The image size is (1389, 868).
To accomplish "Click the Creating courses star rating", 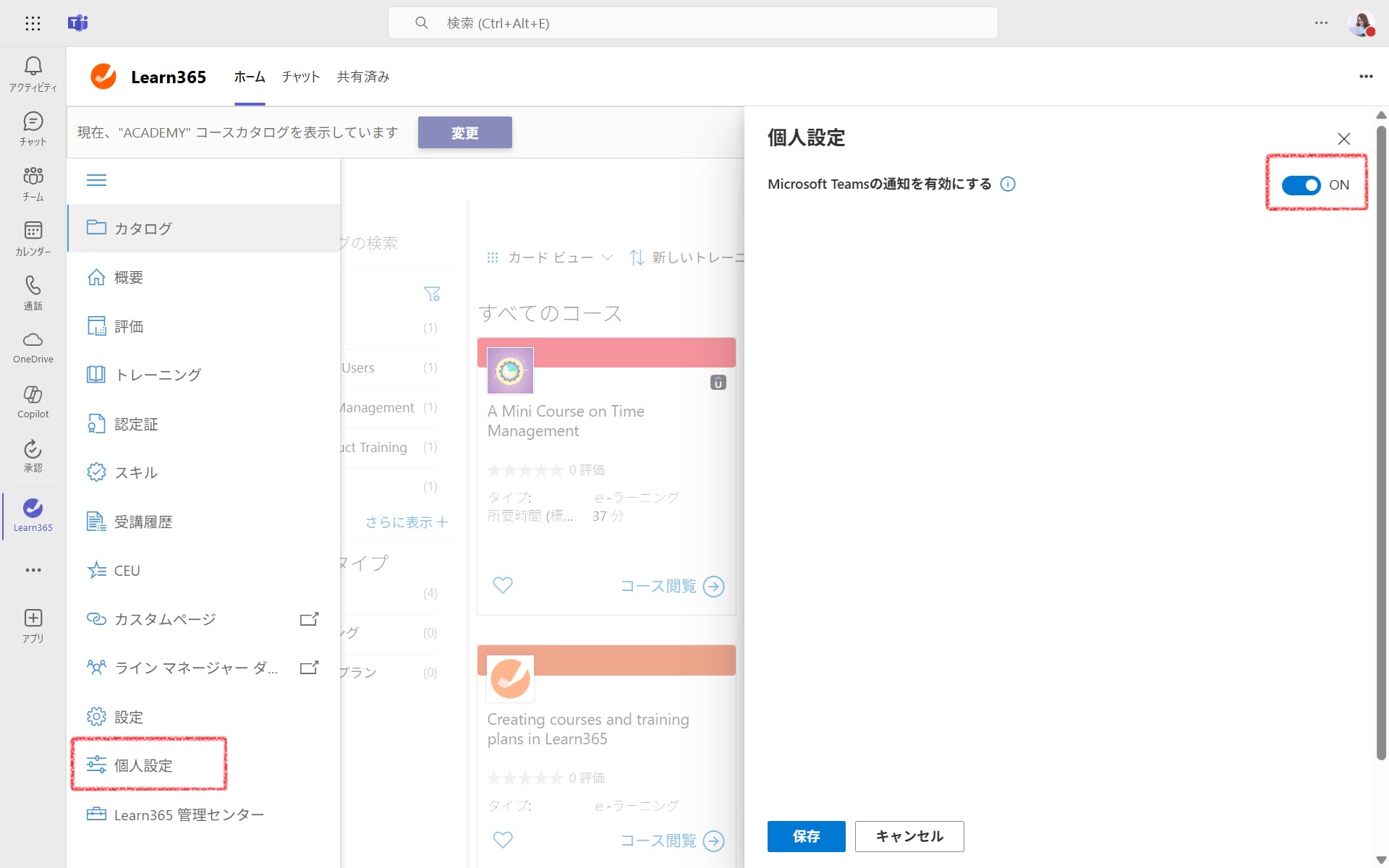I will [525, 778].
